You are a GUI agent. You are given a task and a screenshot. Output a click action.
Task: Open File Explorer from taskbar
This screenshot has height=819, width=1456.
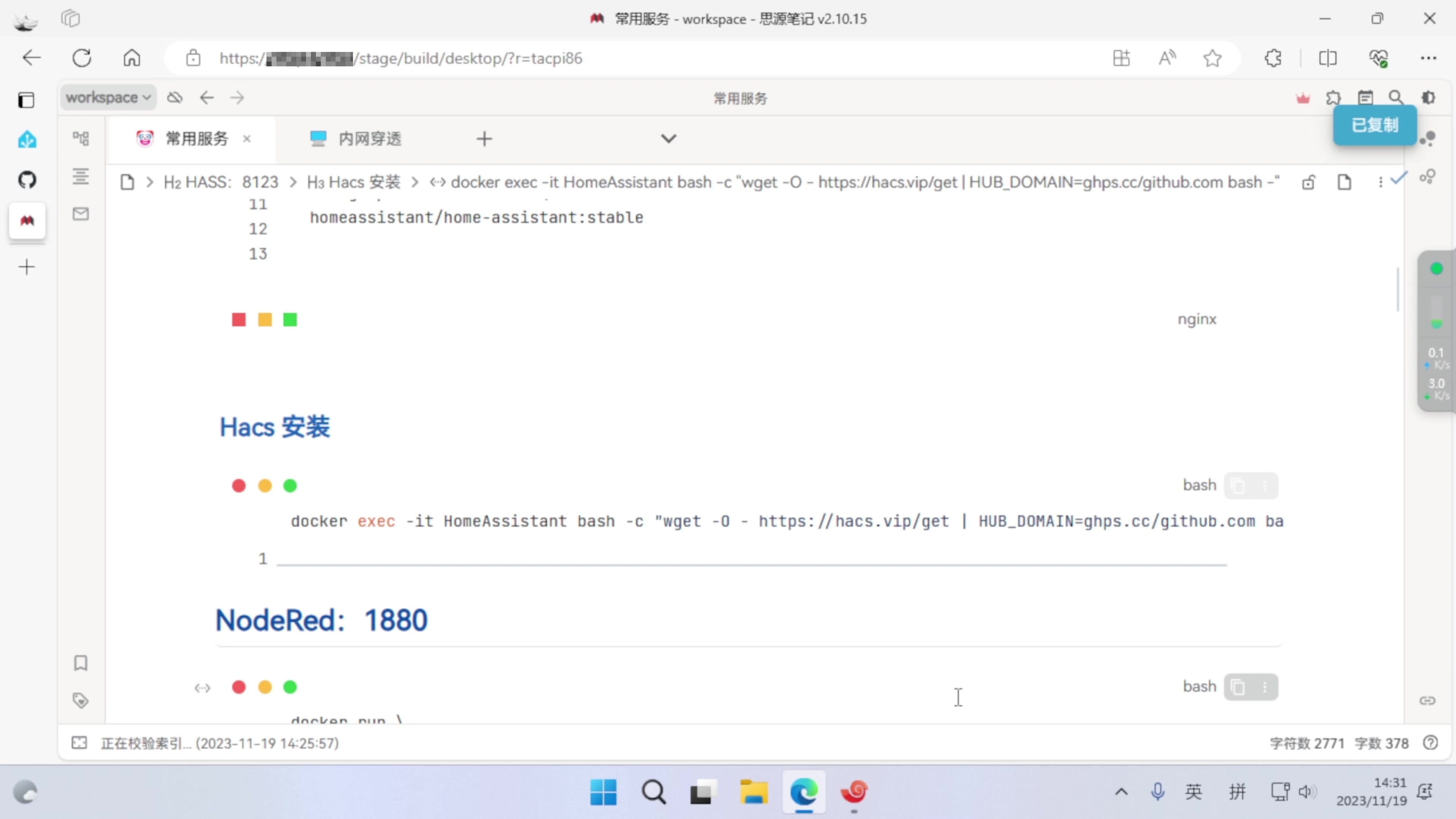click(754, 792)
